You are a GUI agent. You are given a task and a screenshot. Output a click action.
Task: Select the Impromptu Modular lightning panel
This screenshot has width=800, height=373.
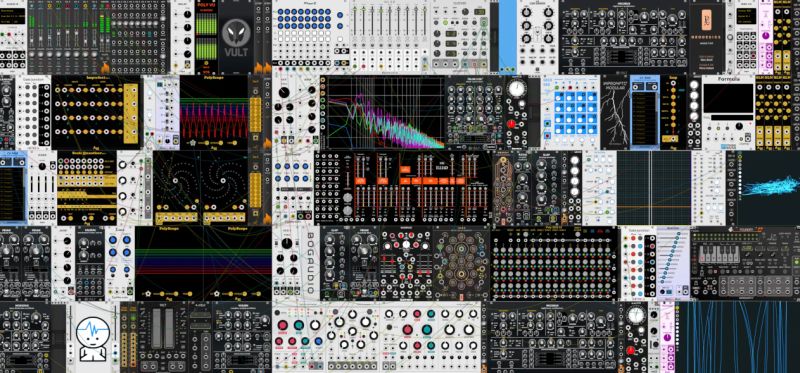pos(614,112)
